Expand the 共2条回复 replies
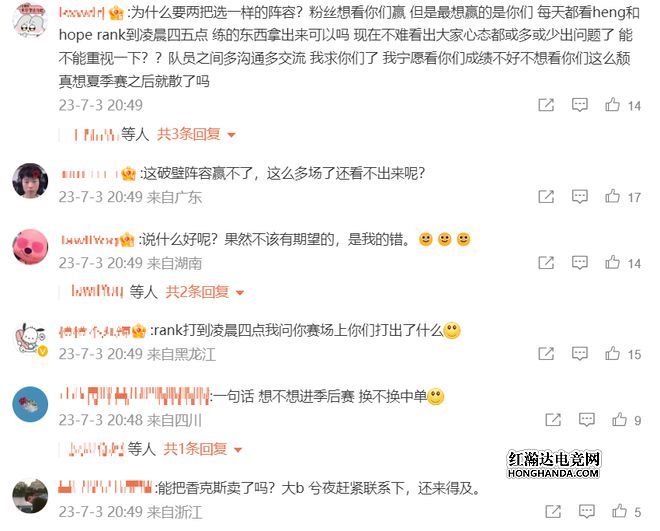Screen dimensions: 660x531 click(205, 292)
